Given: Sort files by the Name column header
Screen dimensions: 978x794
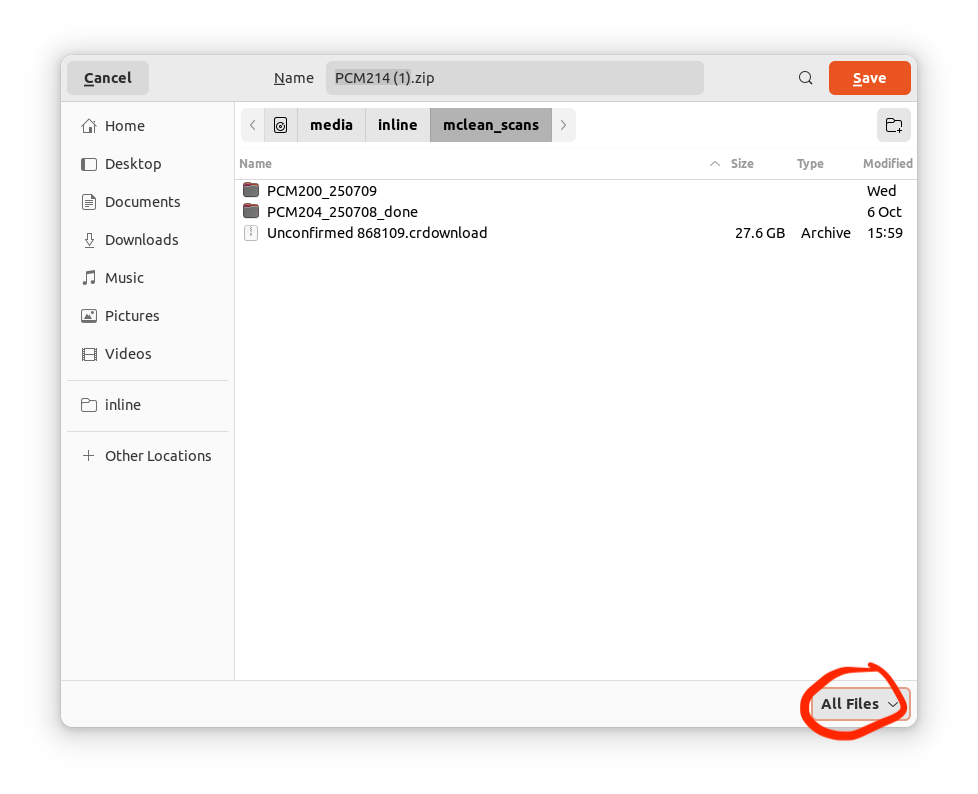Looking at the screenshot, I should click(256, 163).
